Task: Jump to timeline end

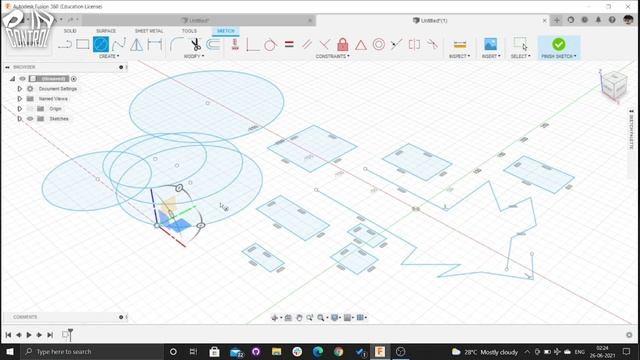Action: coord(50,335)
